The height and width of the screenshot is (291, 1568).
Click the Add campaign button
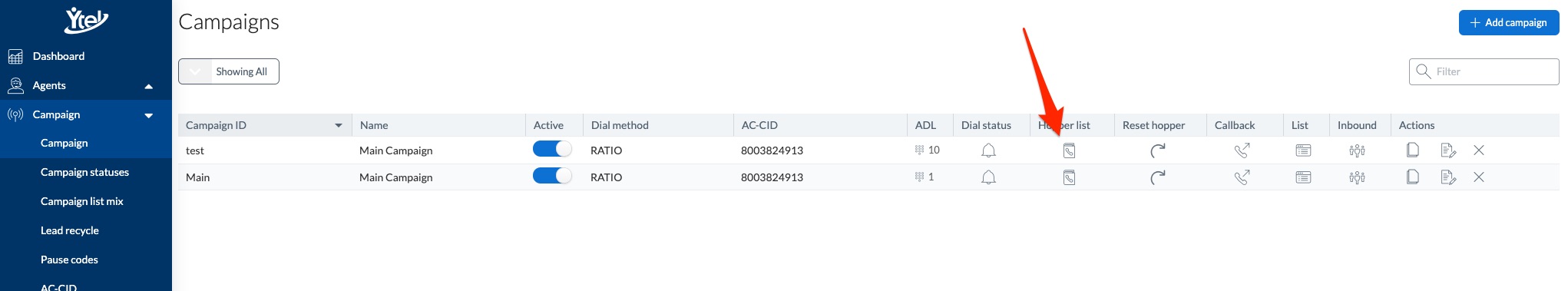point(1508,22)
